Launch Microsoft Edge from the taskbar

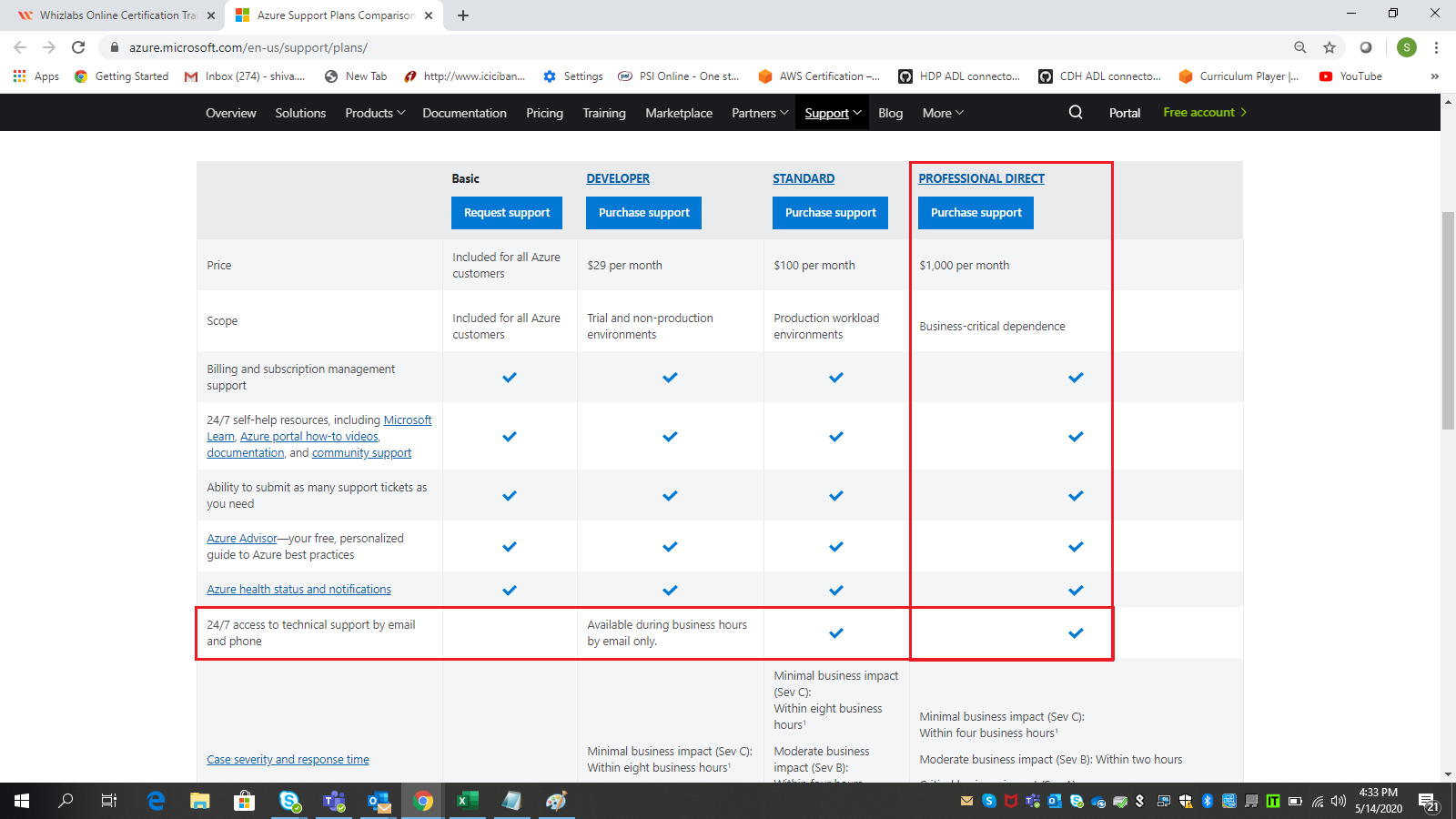tap(157, 801)
